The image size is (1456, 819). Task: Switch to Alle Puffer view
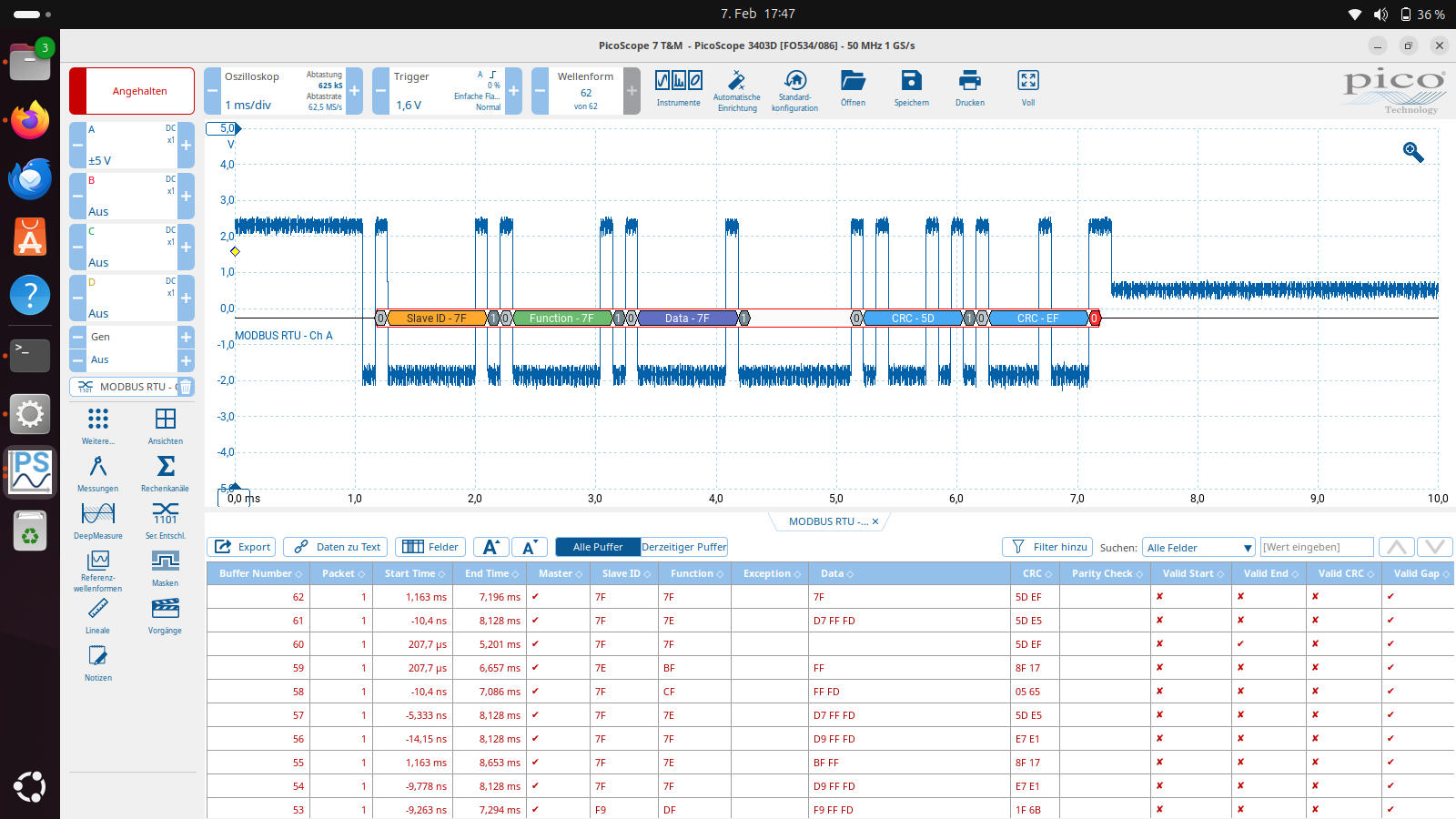click(597, 547)
